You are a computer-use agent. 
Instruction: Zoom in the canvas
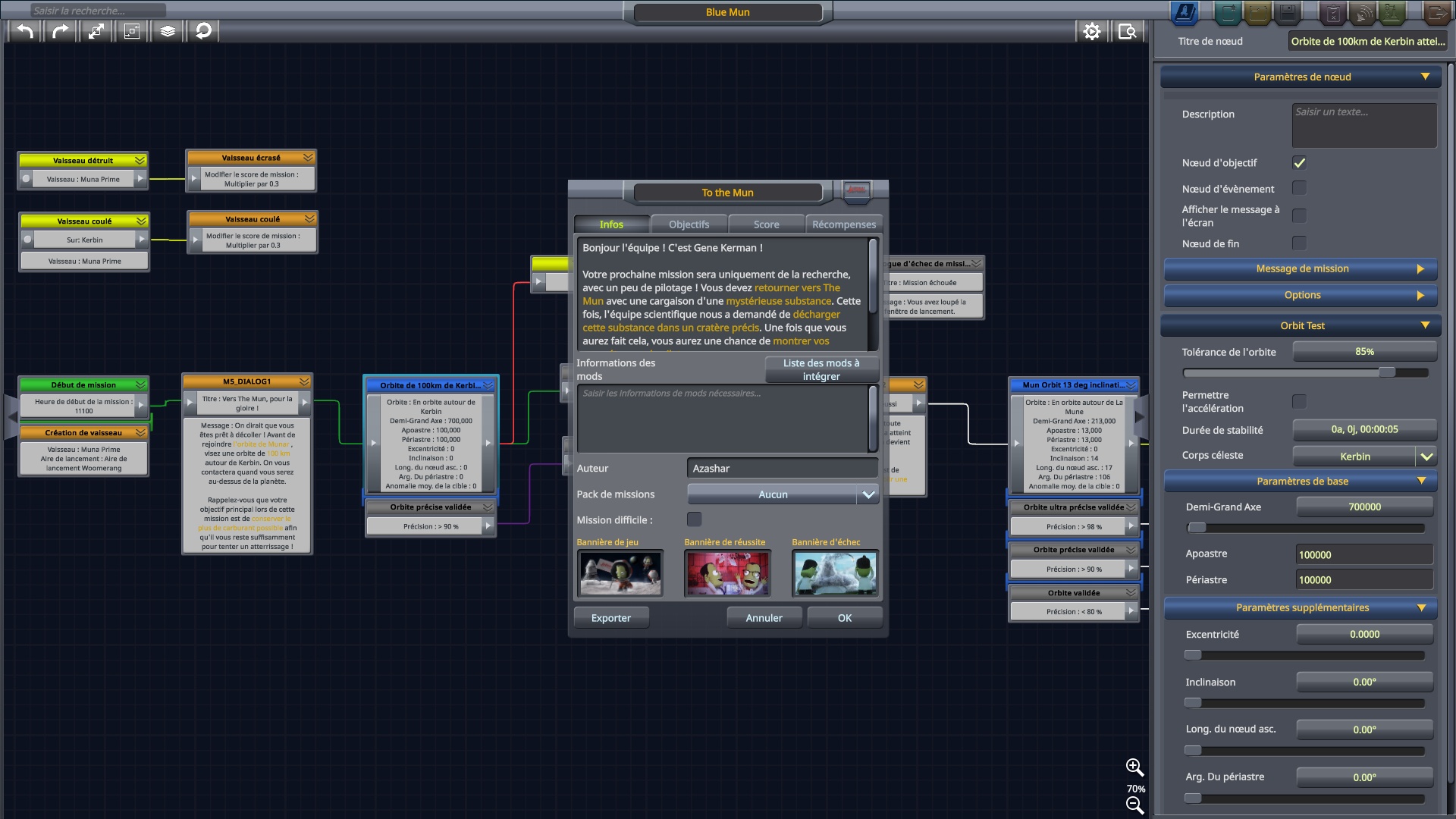click(x=1134, y=767)
